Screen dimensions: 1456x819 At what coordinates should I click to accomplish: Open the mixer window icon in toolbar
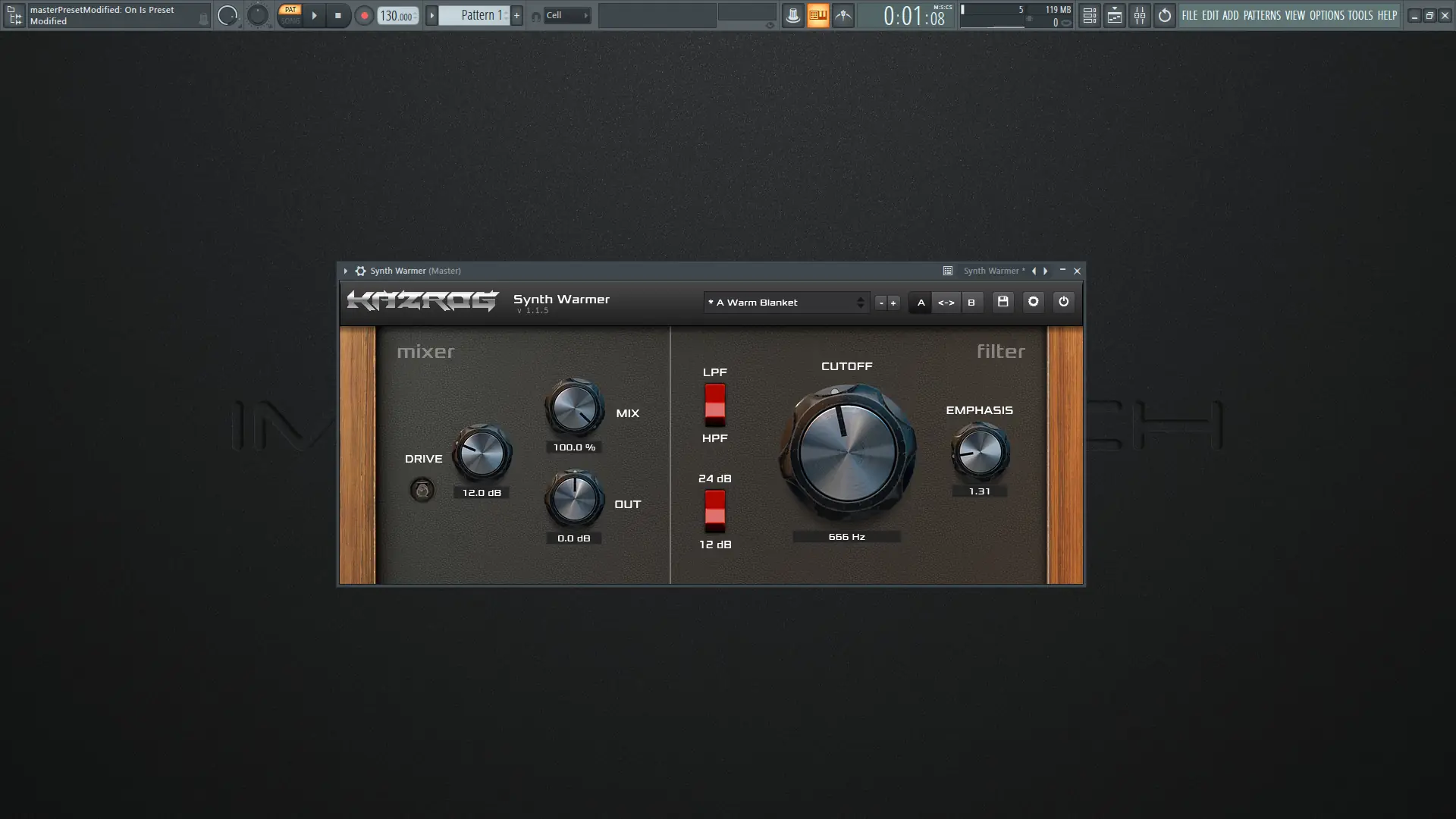click(1139, 15)
